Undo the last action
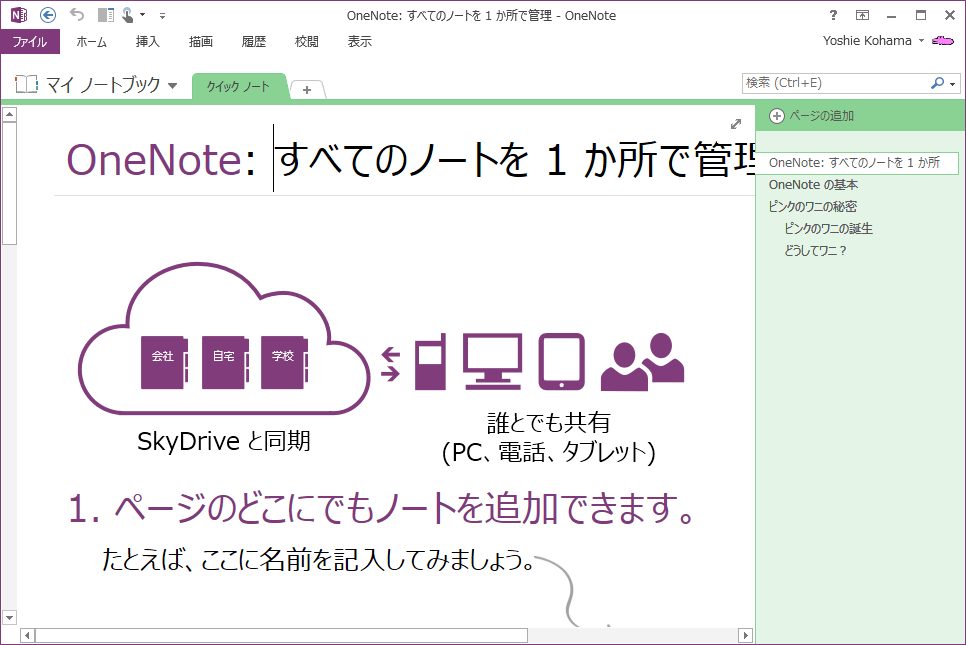 [76, 14]
